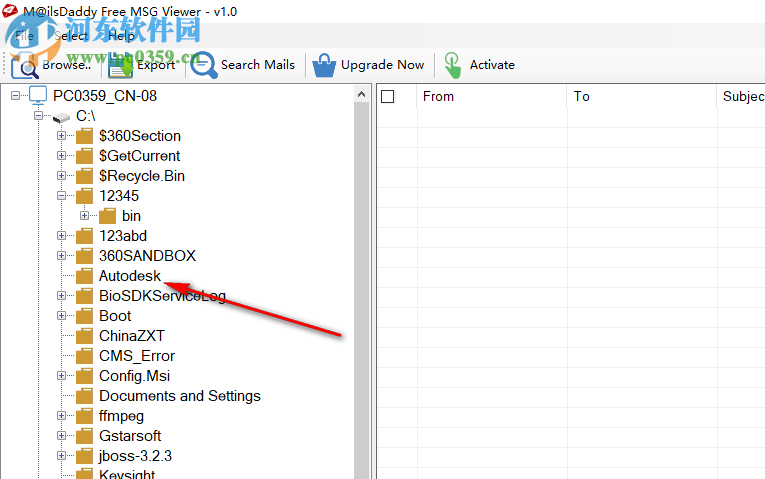This screenshot has width=765, height=479.
Task: Click the Activate hand icon
Action: pyautogui.click(x=453, y=65)
